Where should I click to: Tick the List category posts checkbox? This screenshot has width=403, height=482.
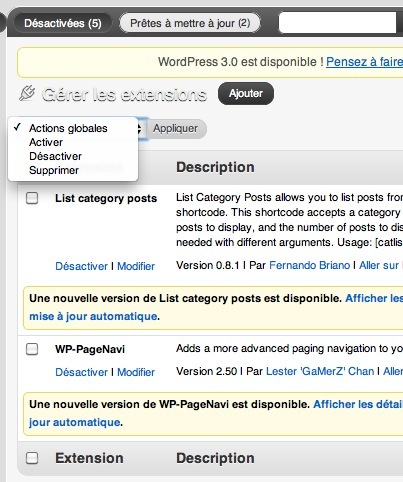click(32, 198)
